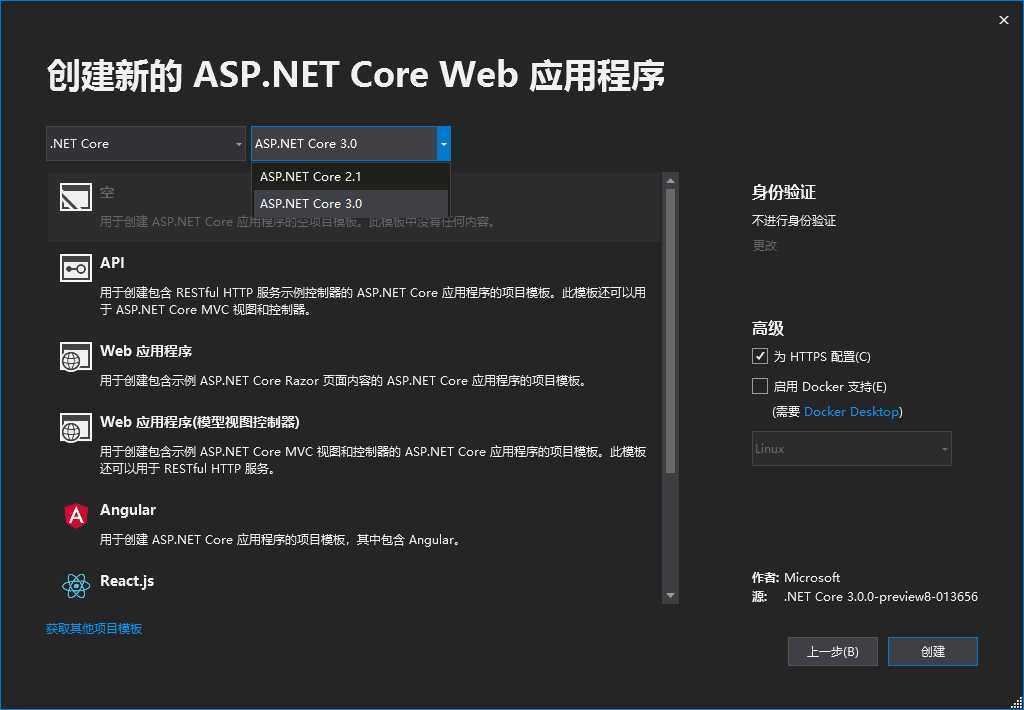Click the .NET Core 3.0.0-preview8-013656 source text

click(881, 596)
